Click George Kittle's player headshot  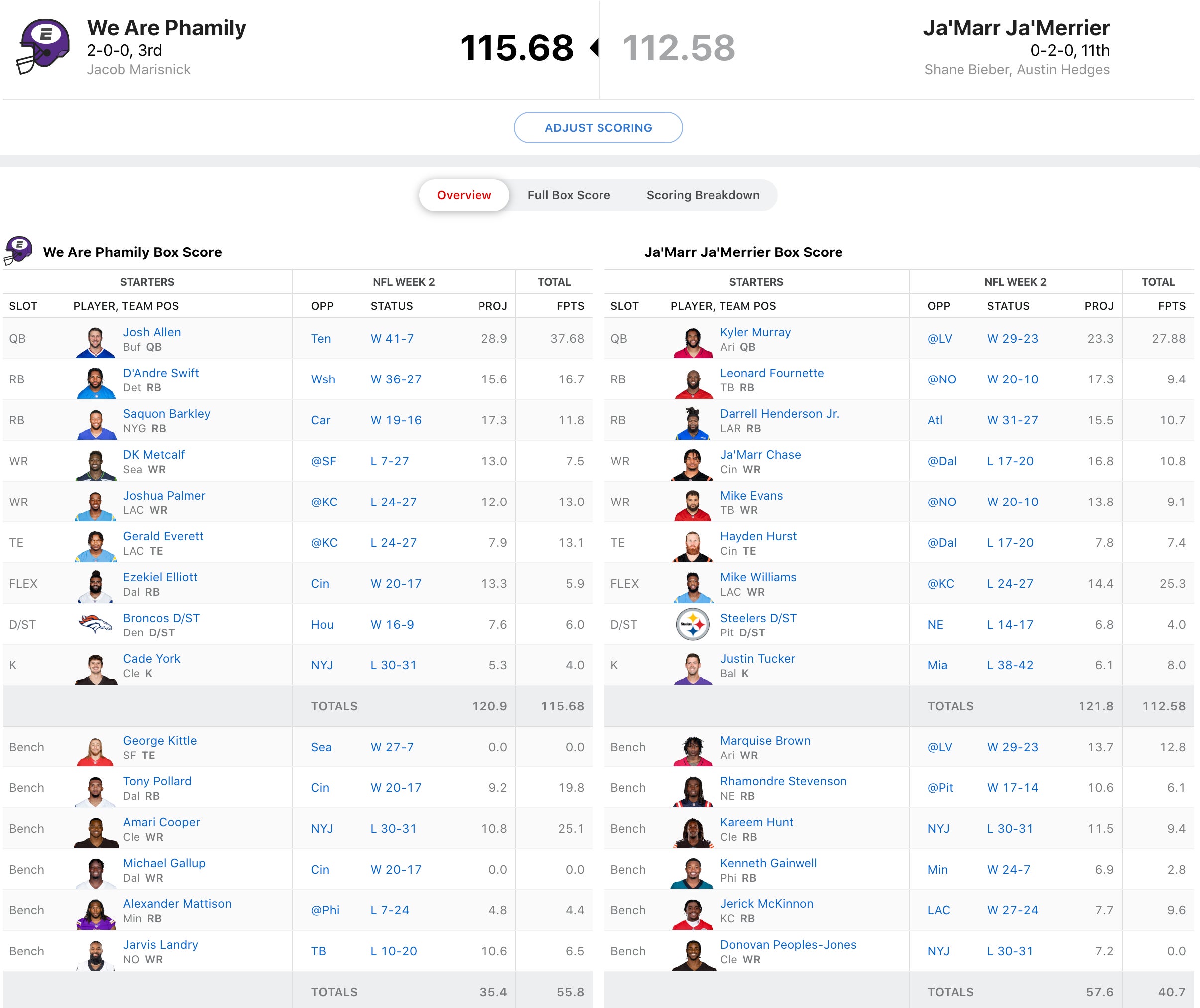point(96,751)
